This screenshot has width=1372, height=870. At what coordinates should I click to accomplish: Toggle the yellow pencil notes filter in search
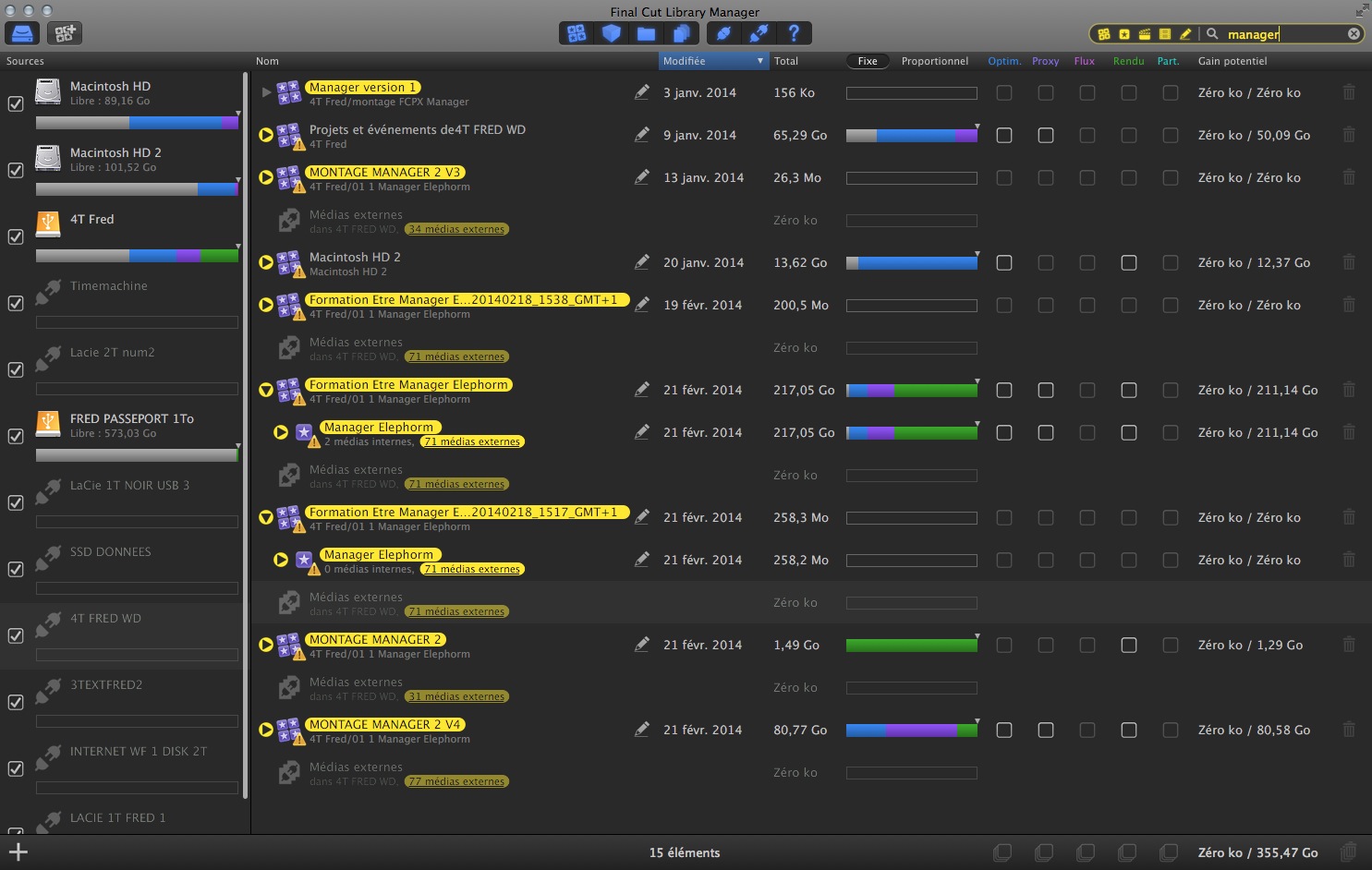click(1185, 34)
